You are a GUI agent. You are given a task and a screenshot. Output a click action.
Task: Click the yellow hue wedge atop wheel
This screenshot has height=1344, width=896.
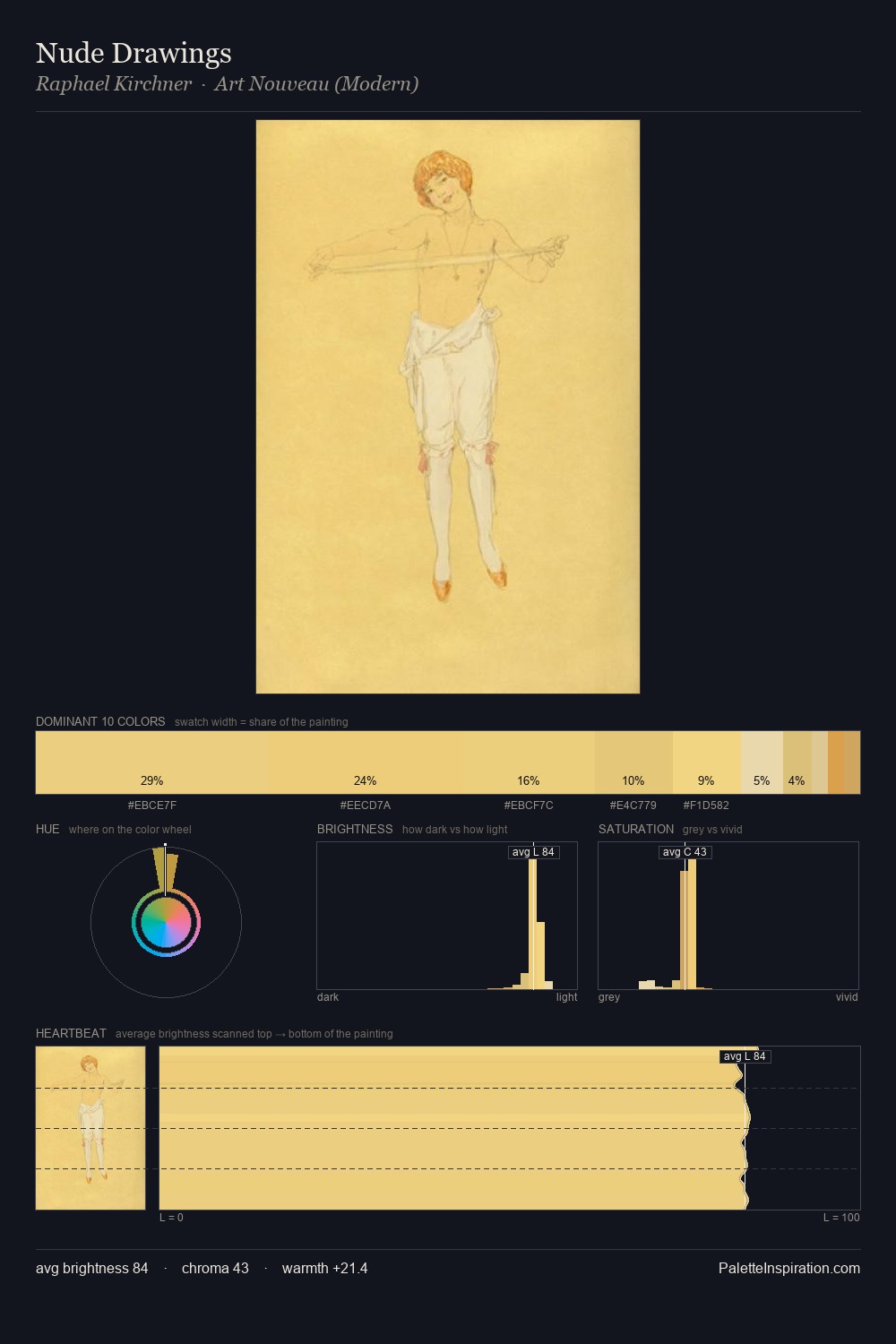tap(161, 867)
